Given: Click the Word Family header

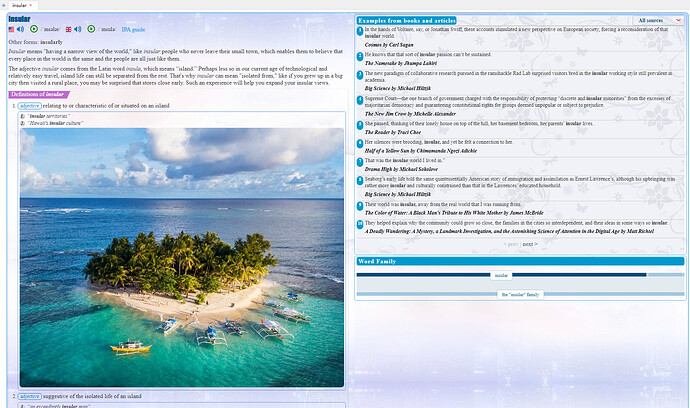Looking at the screenshot, I should tap(520, 261).
